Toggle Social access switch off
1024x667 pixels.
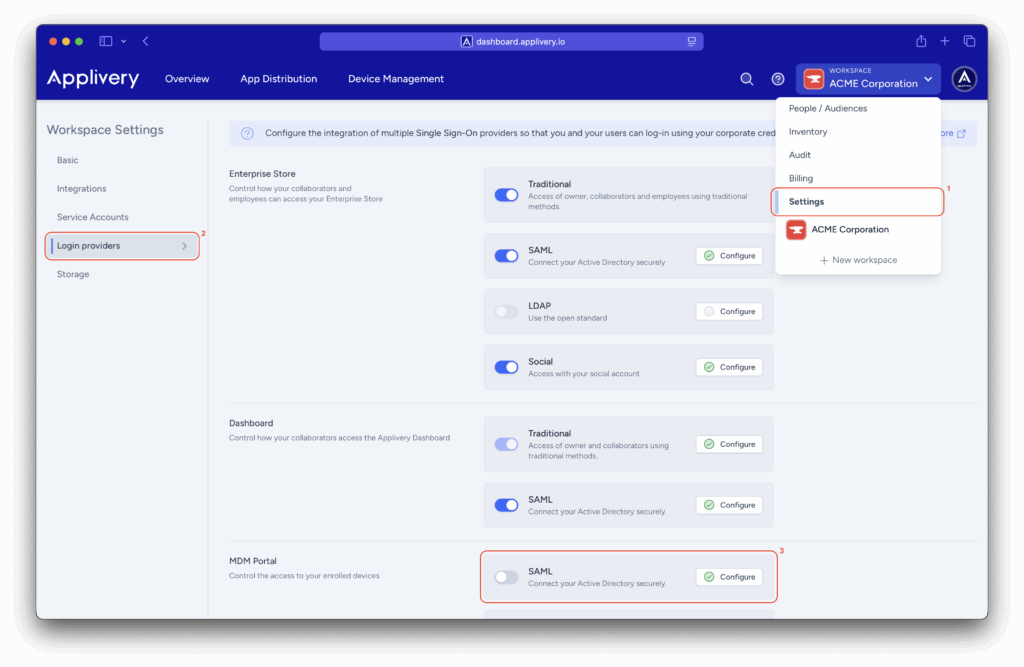tap(505, 367)
